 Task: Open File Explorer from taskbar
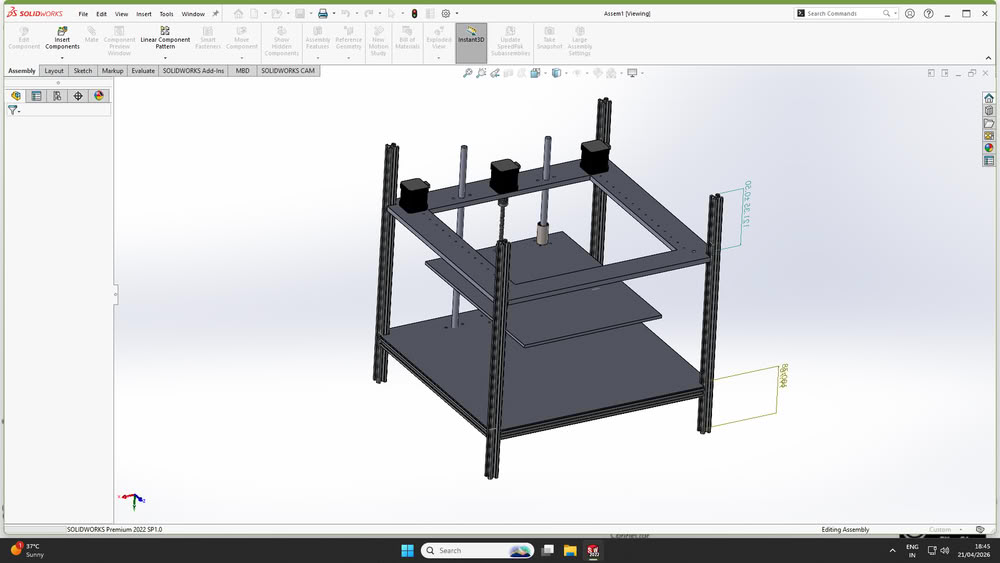click(x=570, y=550)
